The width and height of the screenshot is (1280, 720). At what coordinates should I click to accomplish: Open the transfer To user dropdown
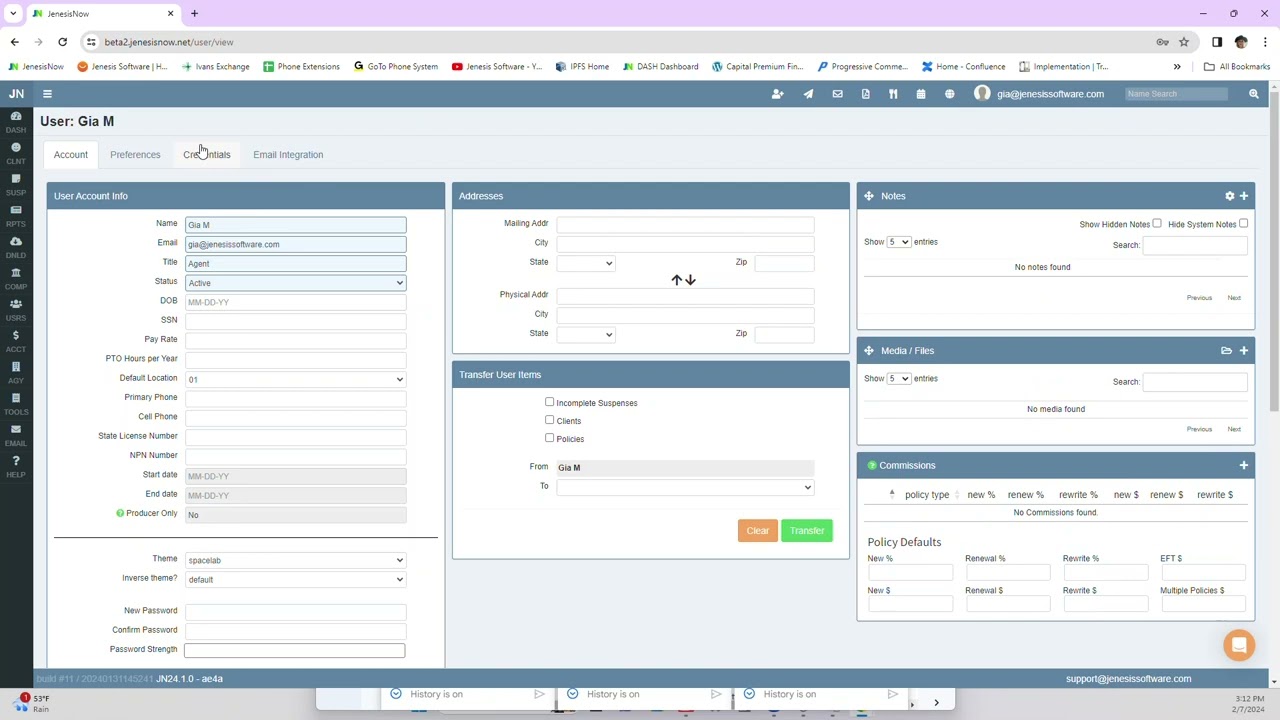pos(686,487)
